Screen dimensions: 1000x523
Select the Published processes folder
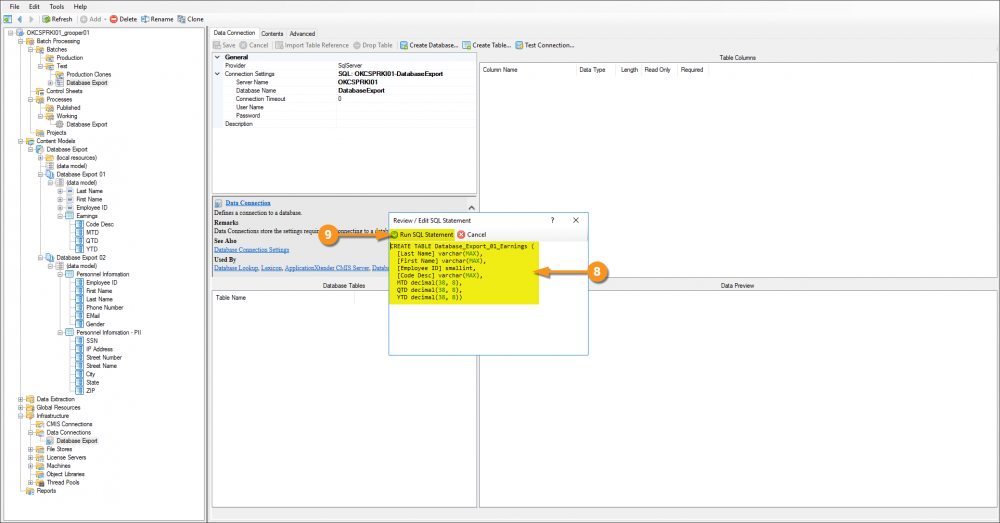[68, 108]
